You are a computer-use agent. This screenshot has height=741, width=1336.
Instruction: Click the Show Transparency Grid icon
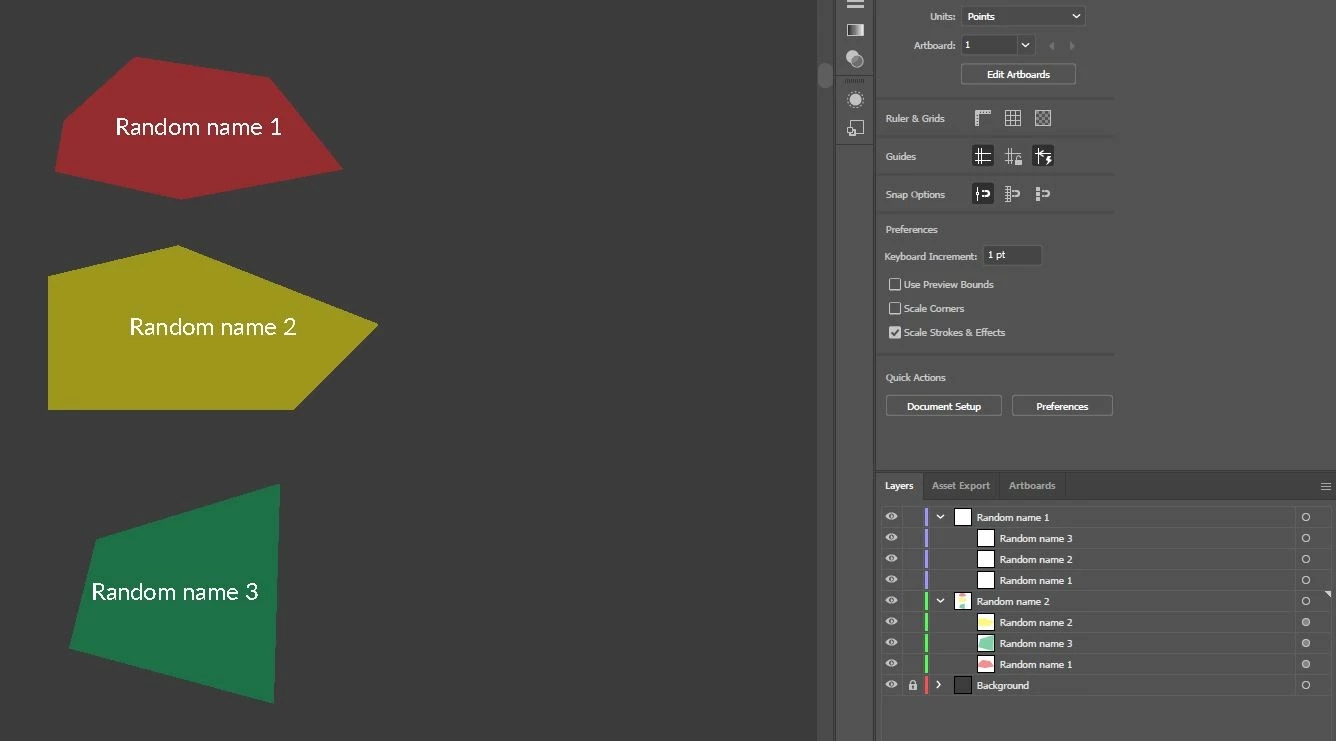click(x=1043, y=118)
